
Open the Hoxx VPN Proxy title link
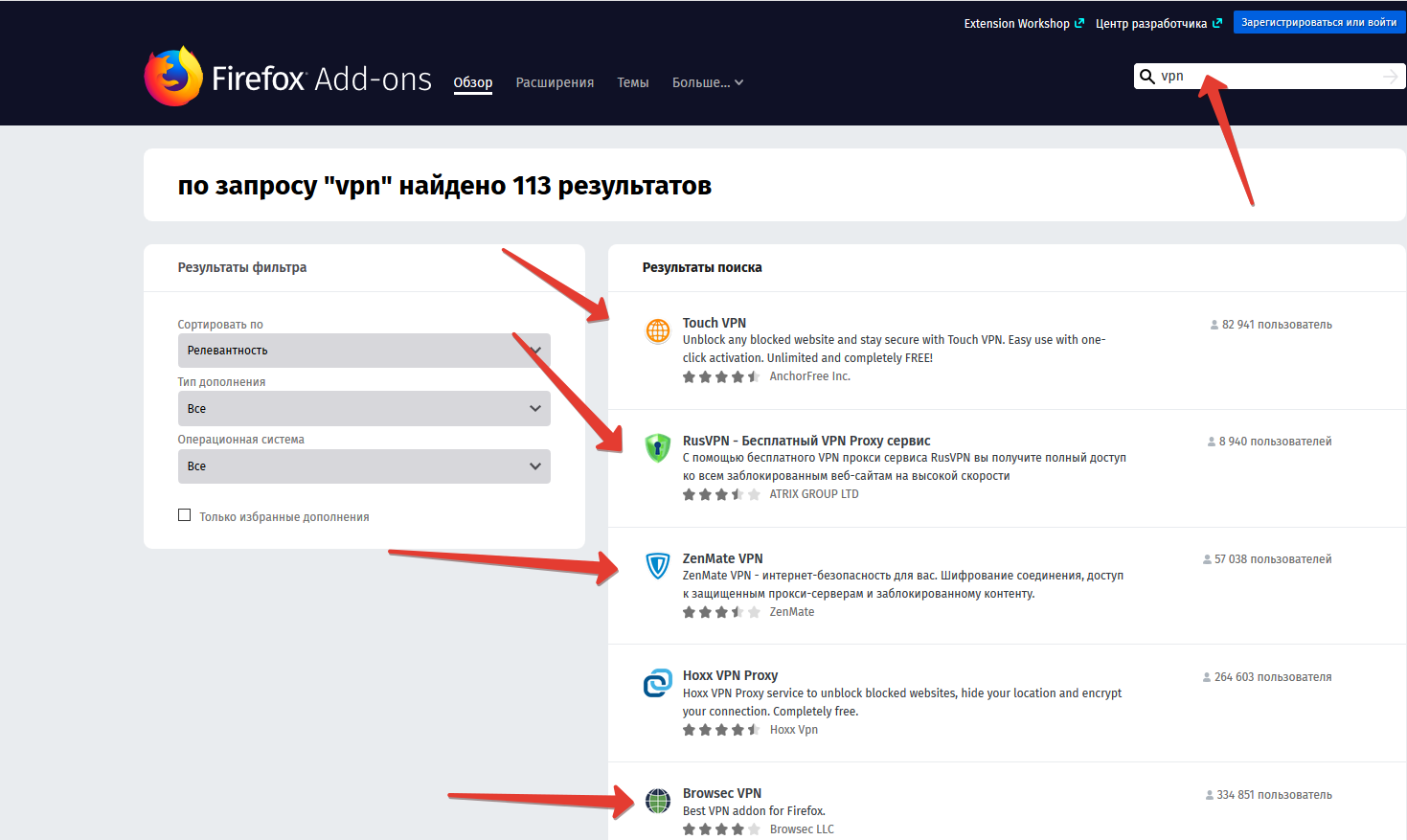coord(730,675)
